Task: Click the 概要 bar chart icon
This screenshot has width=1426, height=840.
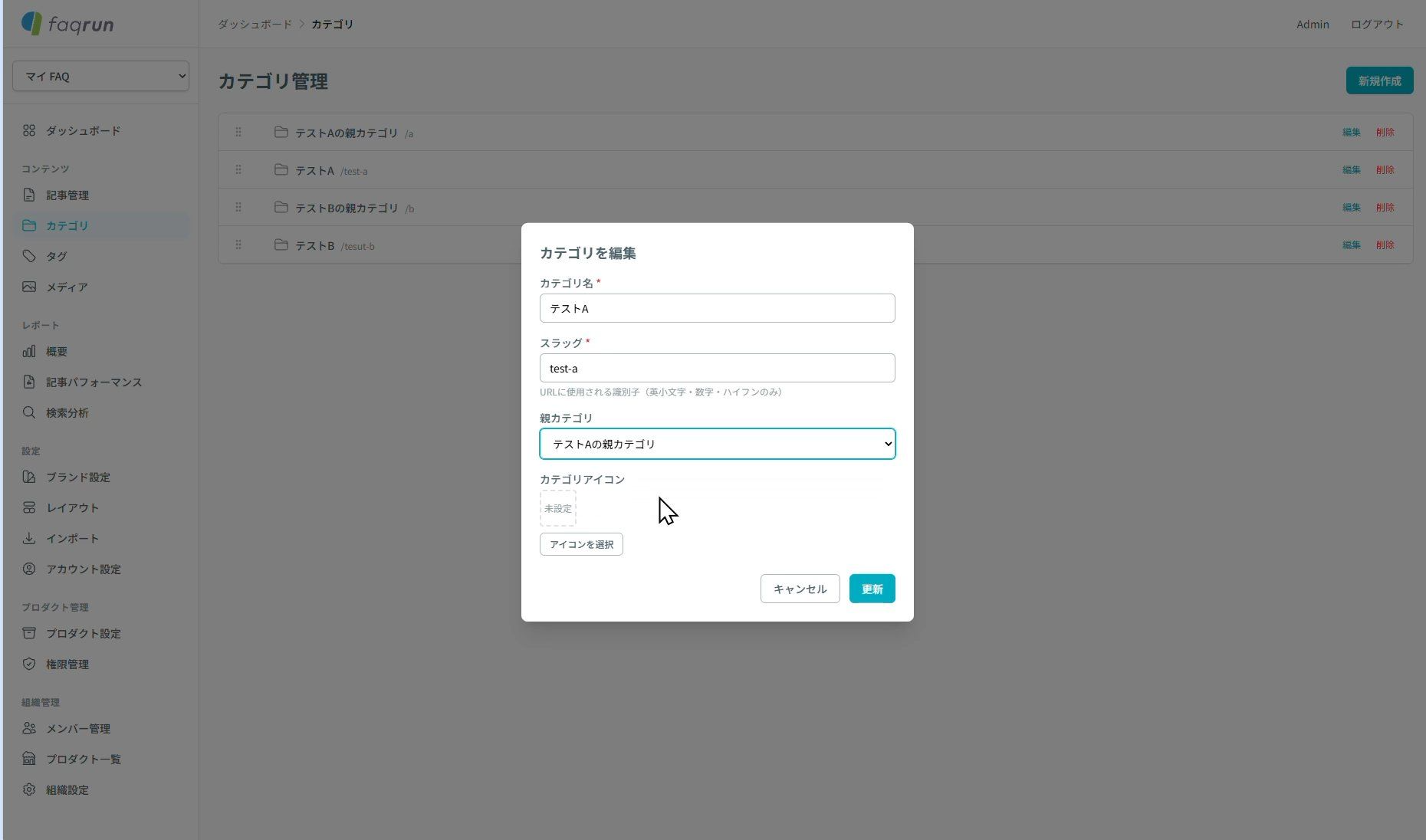Action: pyautogui.click(x=29, y=351)
